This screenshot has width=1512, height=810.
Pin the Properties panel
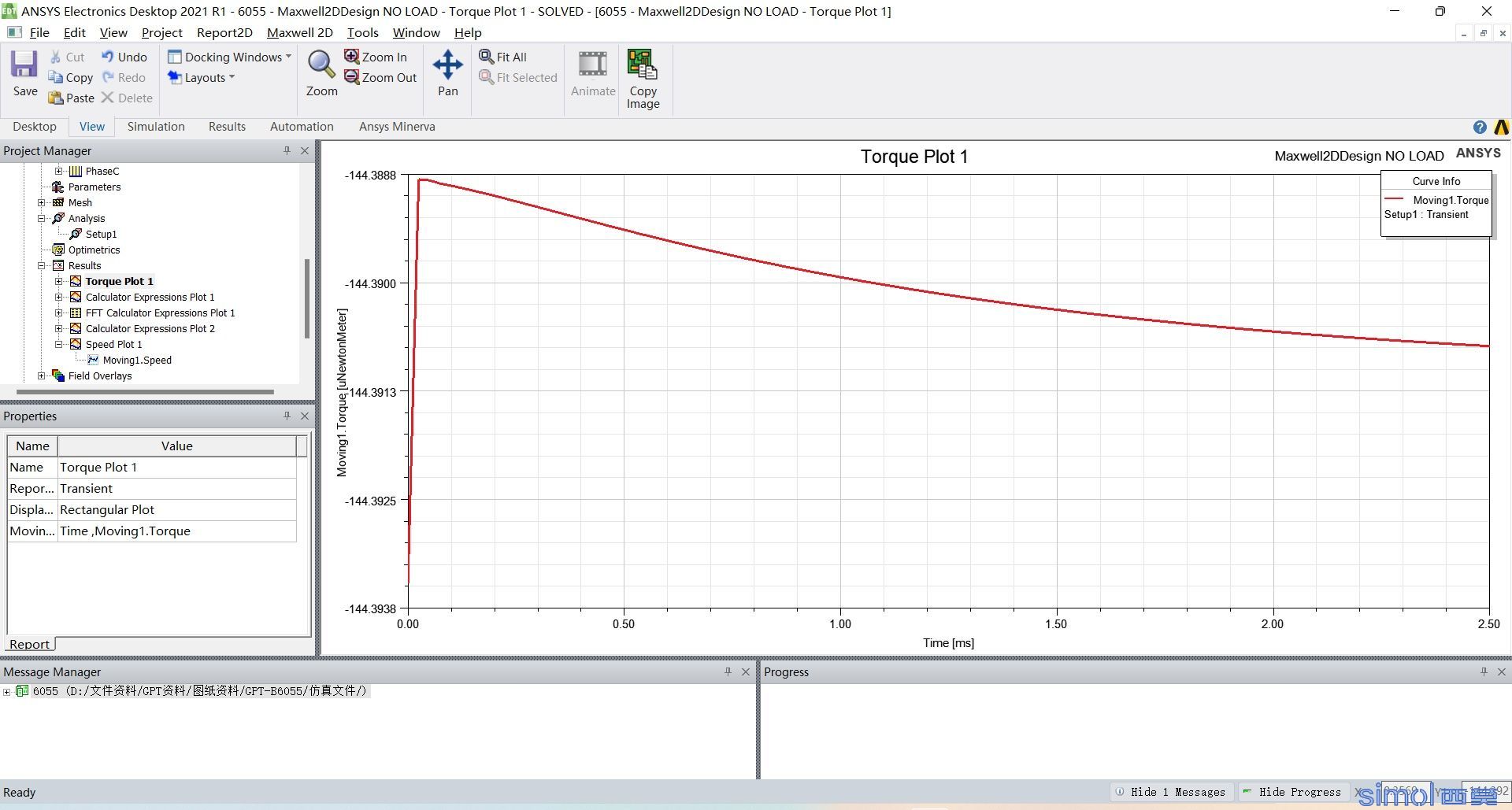click(287, 416)
